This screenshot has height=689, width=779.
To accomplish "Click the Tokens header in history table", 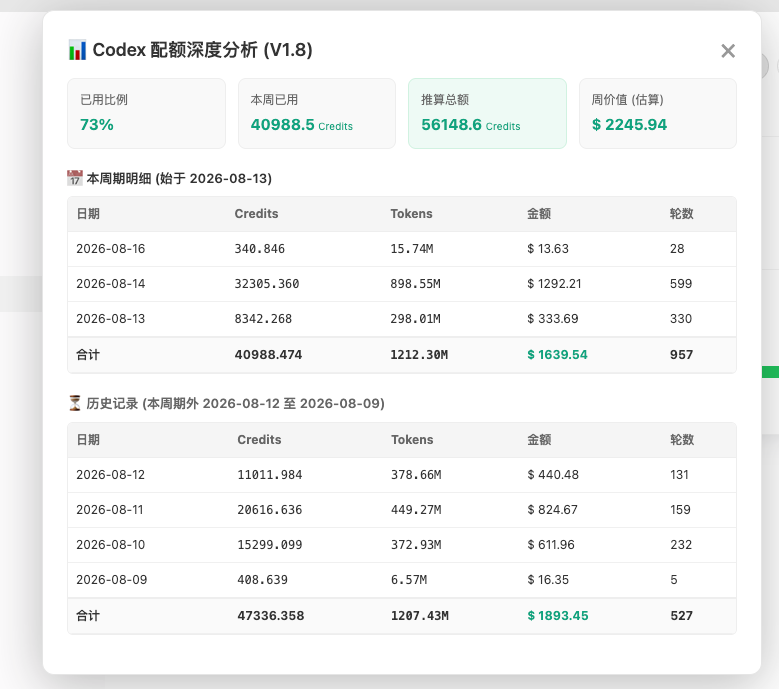I will pyautogui.click(x=412, y=440).
